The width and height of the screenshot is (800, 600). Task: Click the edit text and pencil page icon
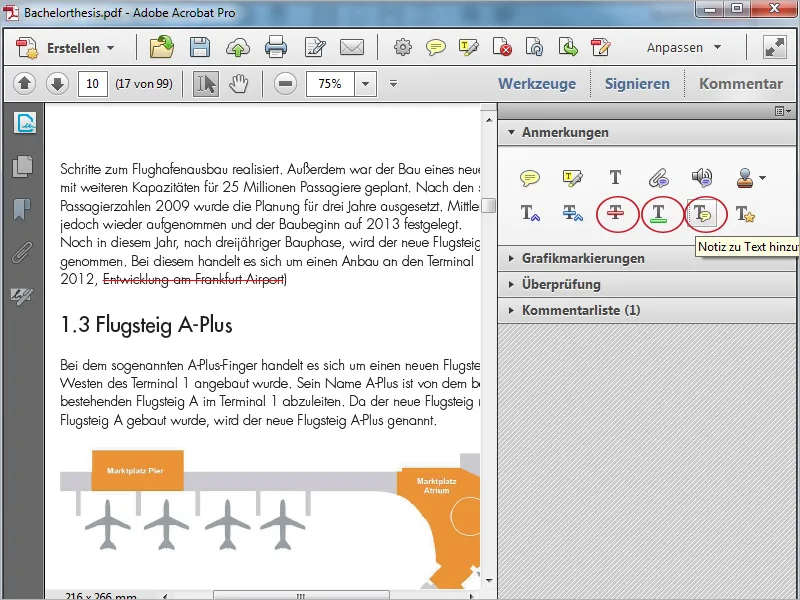click(x=315, y=47)
